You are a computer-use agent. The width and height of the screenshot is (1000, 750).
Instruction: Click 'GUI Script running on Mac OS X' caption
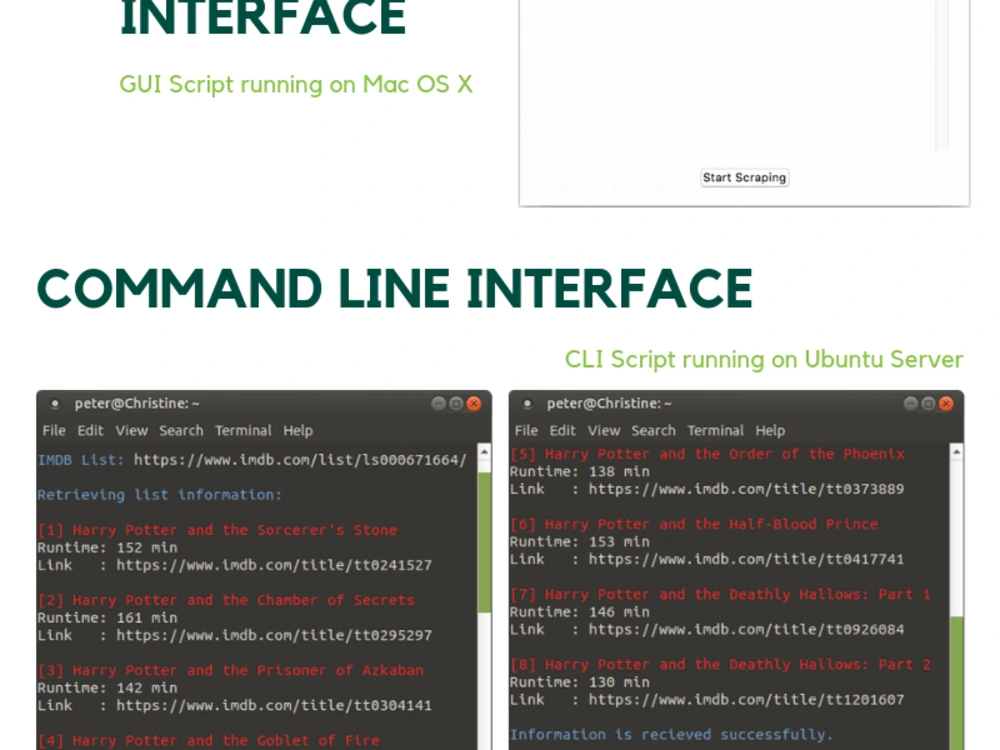click(x=296, y=85)
